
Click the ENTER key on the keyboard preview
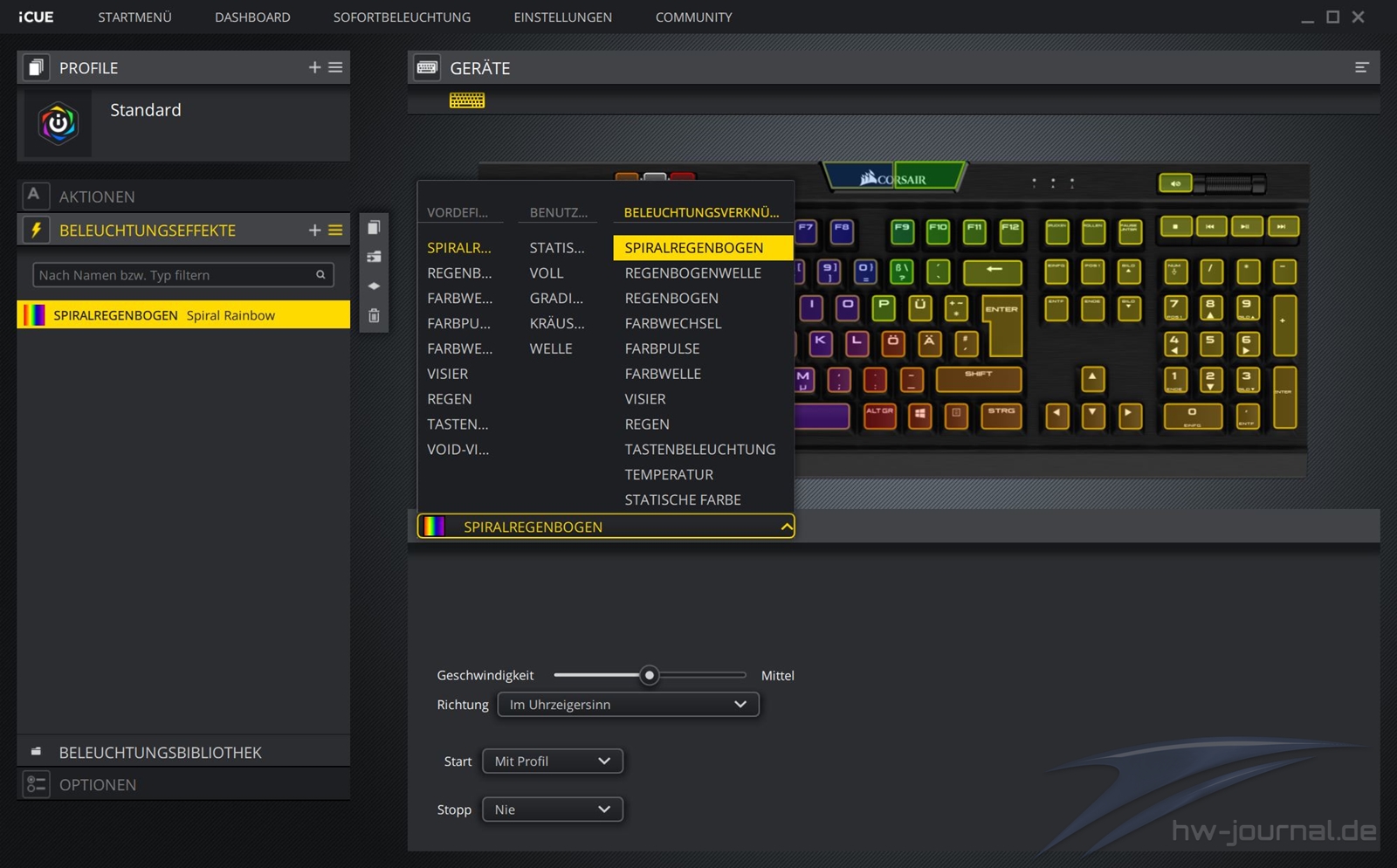(x=1002, y=327)
